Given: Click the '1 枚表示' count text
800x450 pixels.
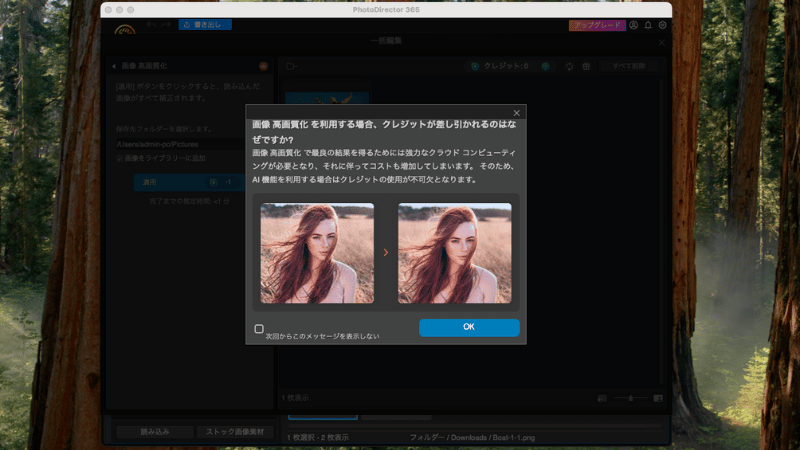Looking at the screenshot, I should click(x=295, y=398).
